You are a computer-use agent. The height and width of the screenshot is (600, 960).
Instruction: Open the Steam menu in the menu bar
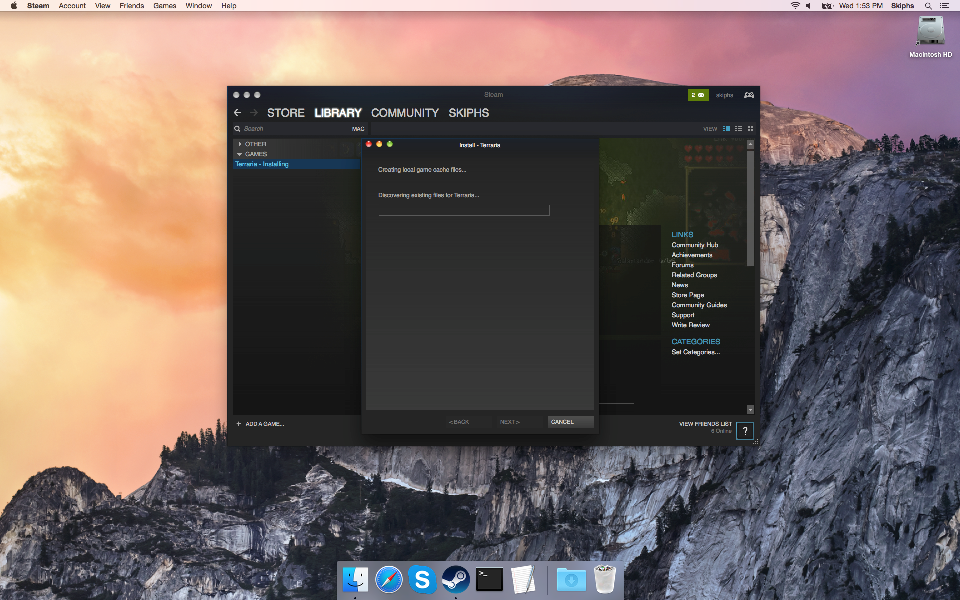click(38, 6)
